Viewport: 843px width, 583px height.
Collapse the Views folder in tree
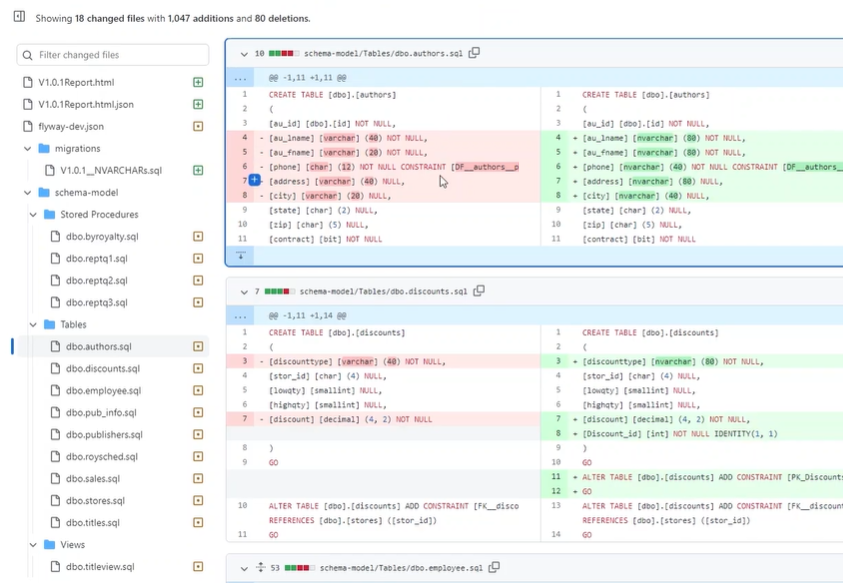(33, 545)
